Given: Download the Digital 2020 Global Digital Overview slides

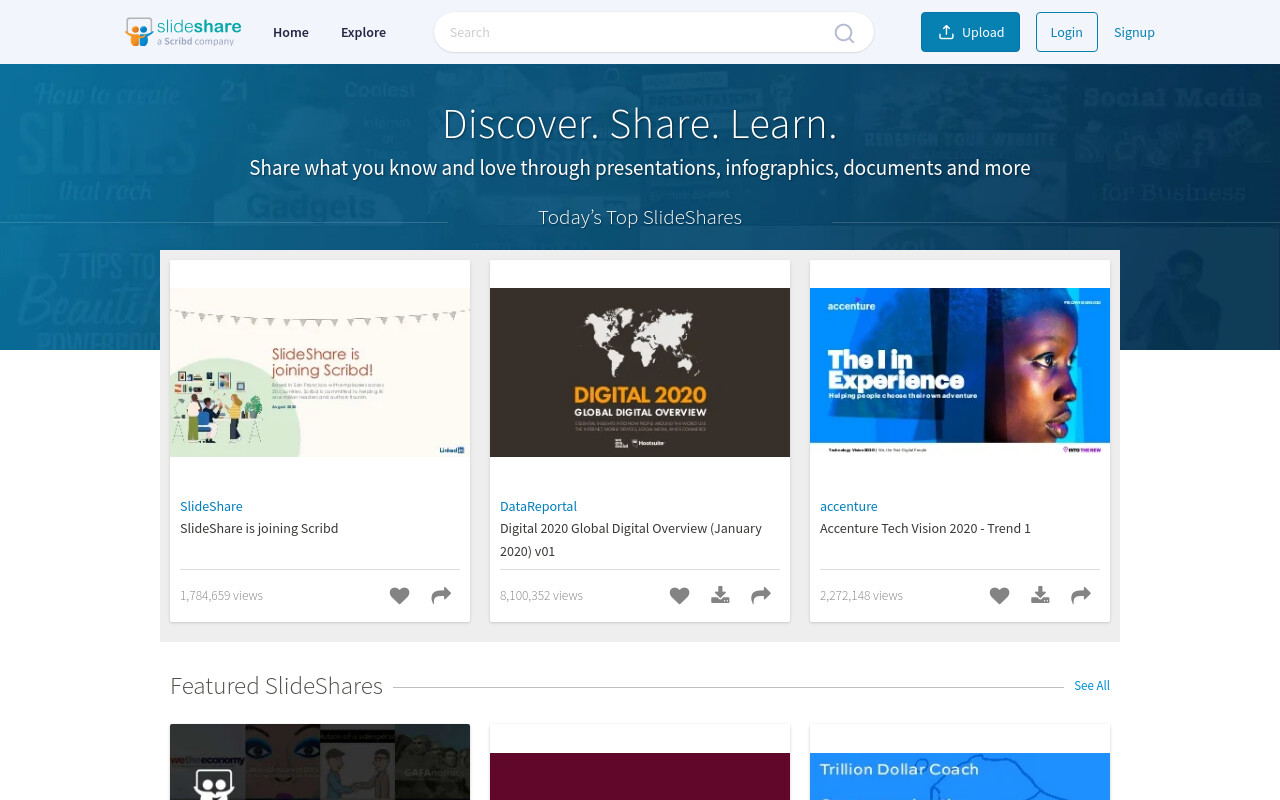Looking at the screenshot, I should [x=720, y=596].
